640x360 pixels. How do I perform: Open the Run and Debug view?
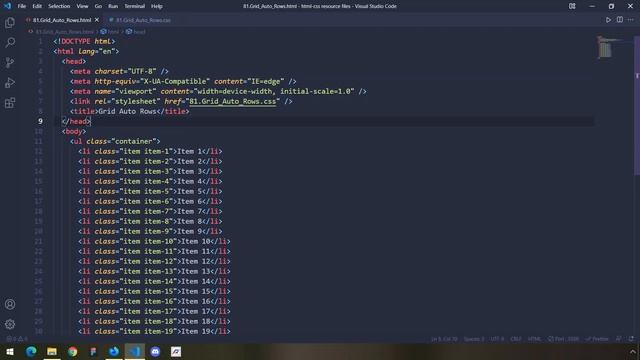[x=10, y=82]
